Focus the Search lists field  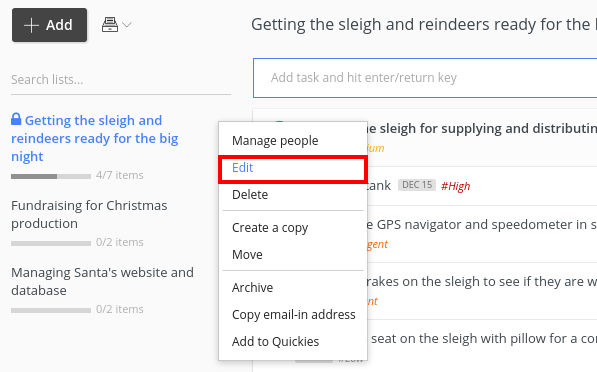[121, 80]
